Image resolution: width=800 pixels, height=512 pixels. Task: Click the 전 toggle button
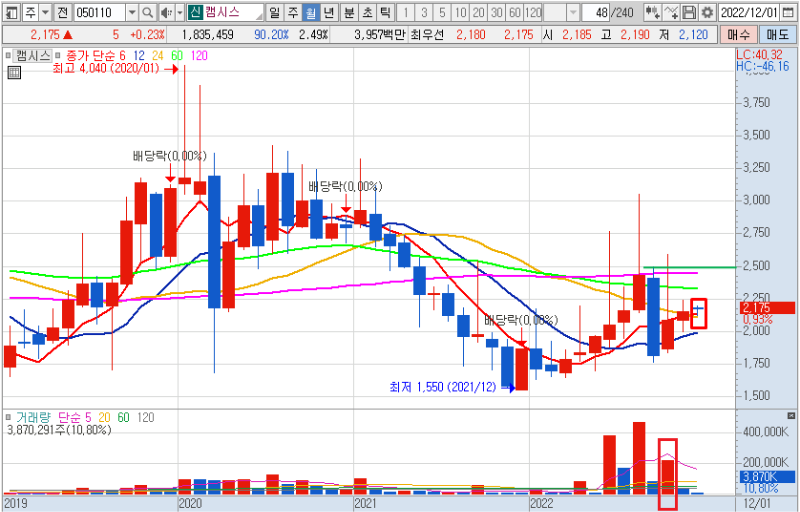click(x=62, y=12)
